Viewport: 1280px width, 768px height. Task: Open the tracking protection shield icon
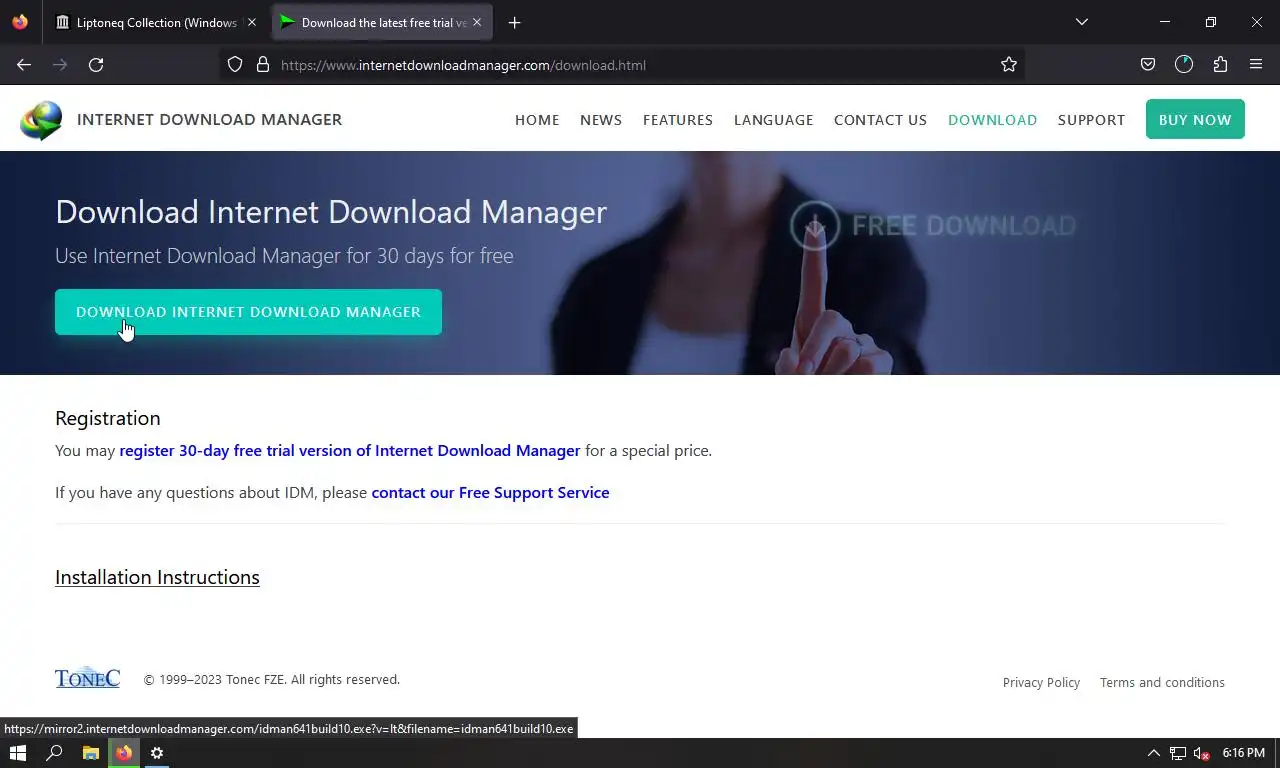point(235,65)
